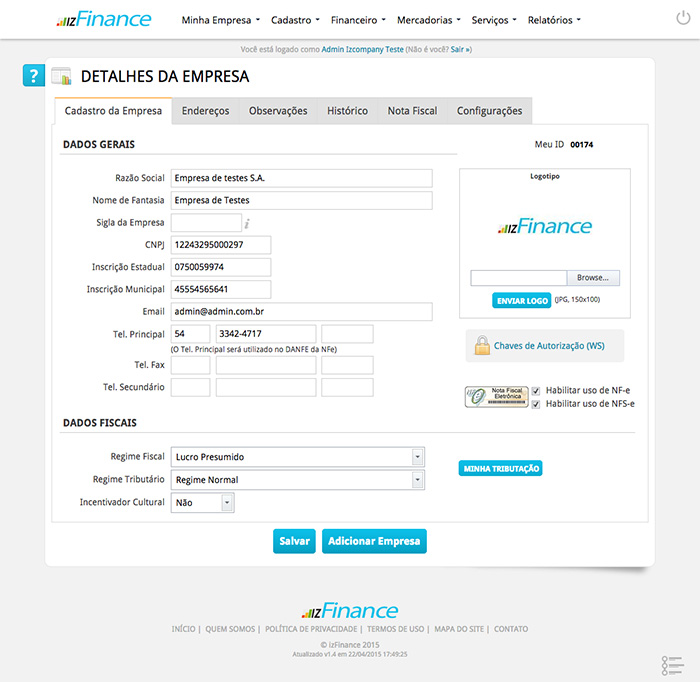
Task: Expand the Regime Fiscal dropdown
Action: tap(417, 457)
